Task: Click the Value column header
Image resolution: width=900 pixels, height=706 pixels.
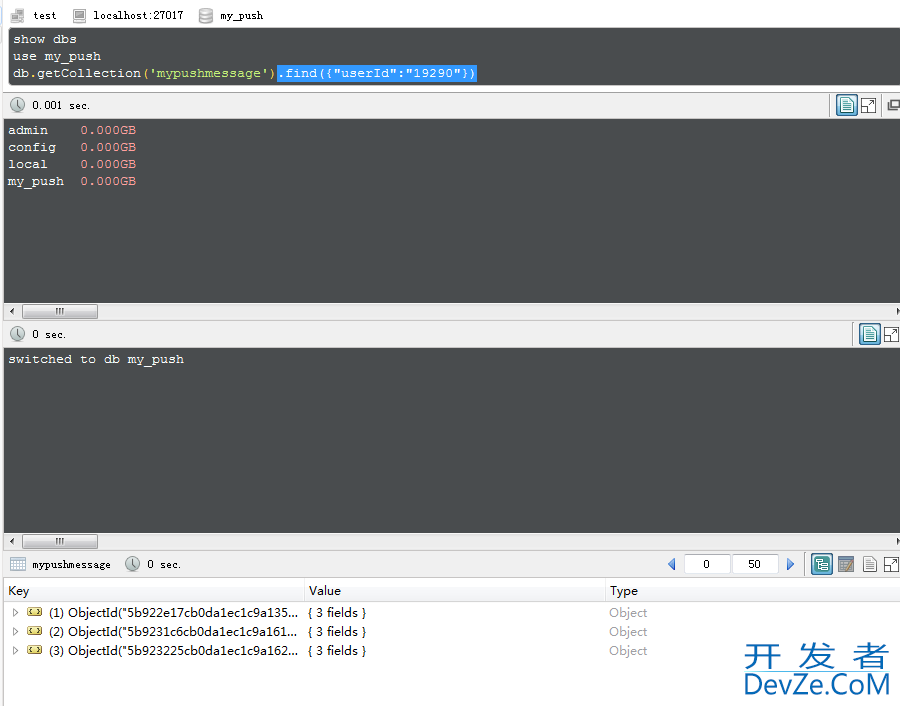Action: pyautogui.click(x=455, y=591)
